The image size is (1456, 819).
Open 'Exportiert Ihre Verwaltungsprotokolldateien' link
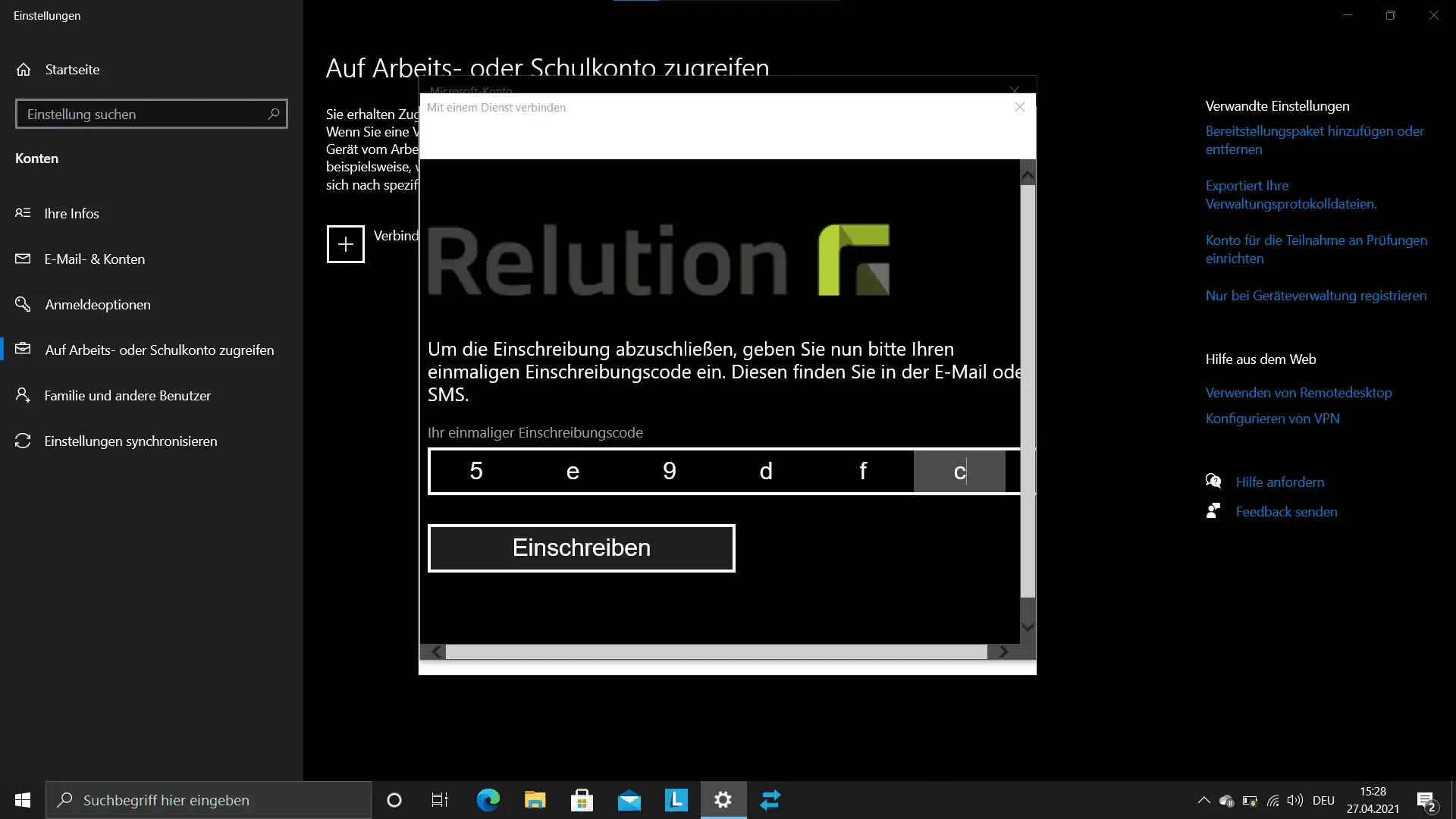click(1291, 195)
